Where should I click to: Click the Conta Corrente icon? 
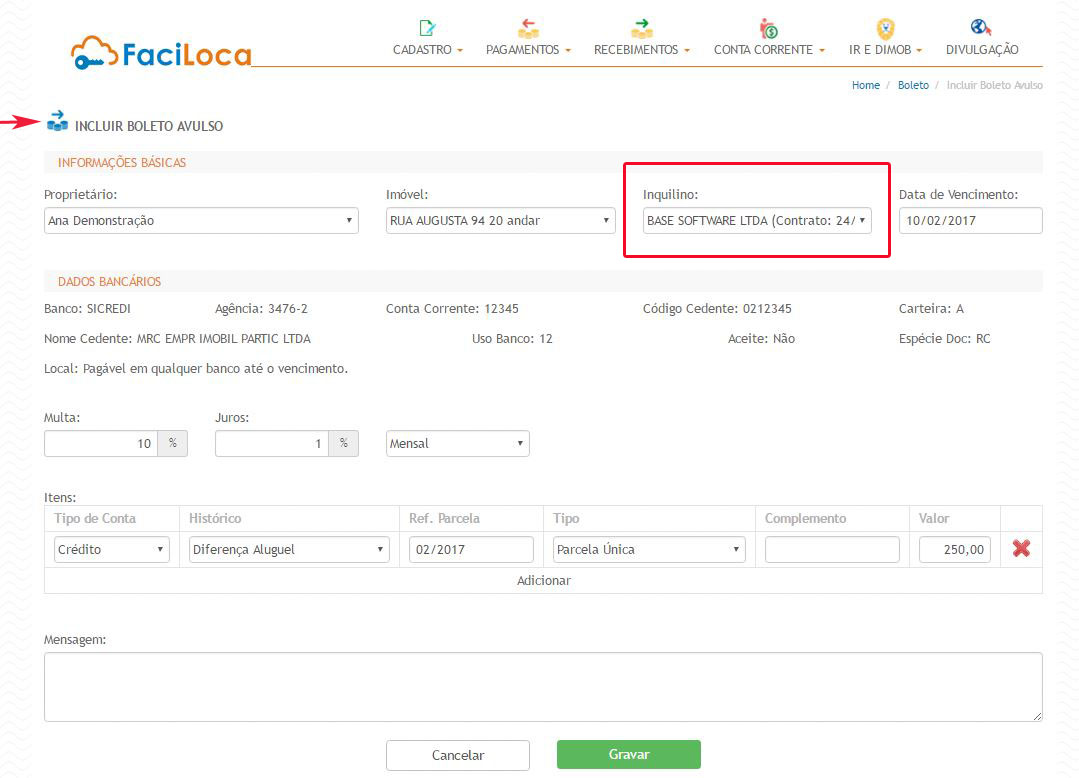click(768, 28)
